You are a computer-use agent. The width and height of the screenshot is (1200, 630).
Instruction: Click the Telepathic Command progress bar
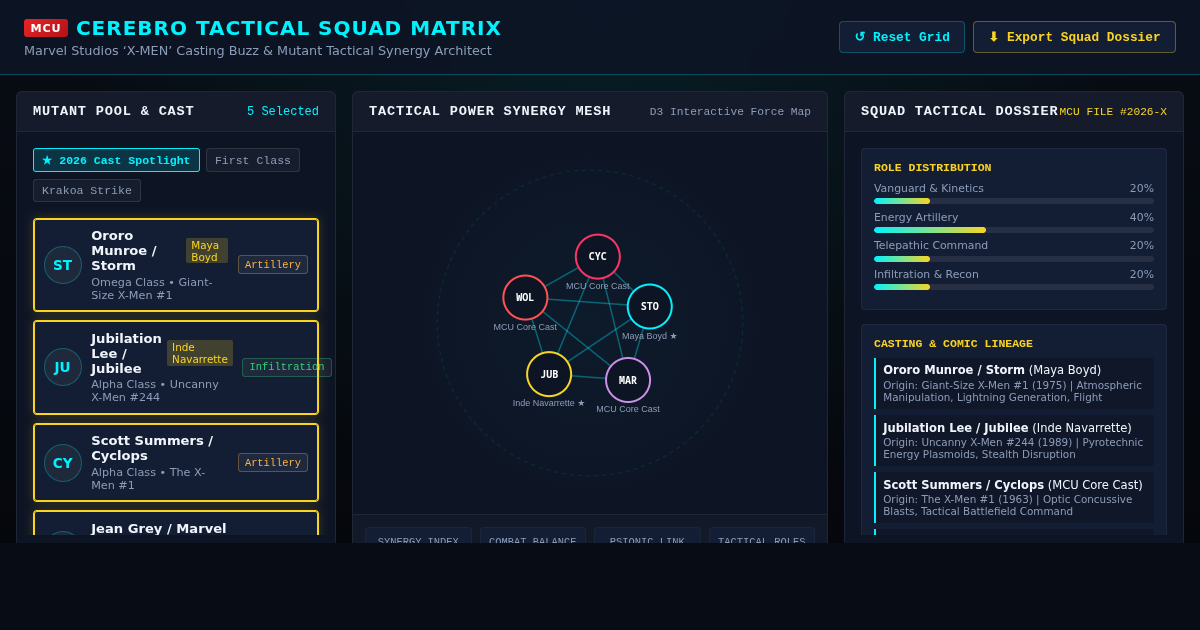click(x=1014, y=259)
